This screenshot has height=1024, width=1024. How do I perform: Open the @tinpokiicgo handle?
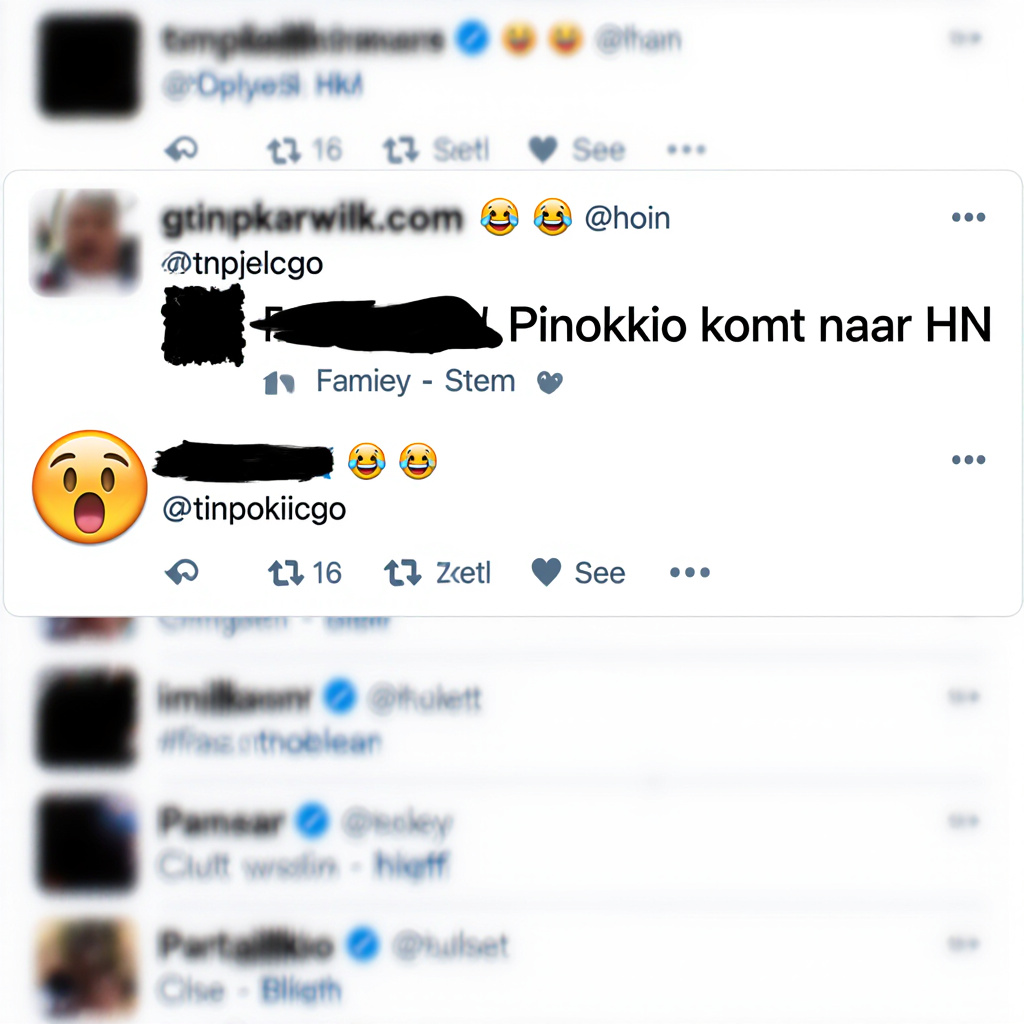(254, 509)
